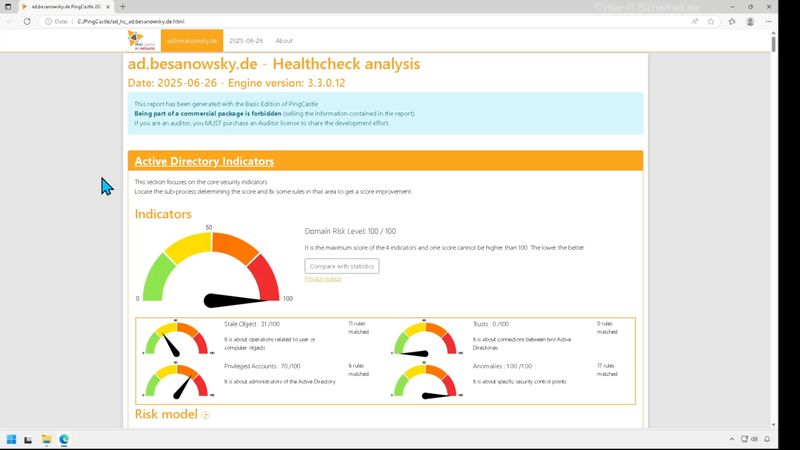Open the Edge profile avatar
This screenshot has height=450, width=800.
pyautogui.click(x=750, y=21)
